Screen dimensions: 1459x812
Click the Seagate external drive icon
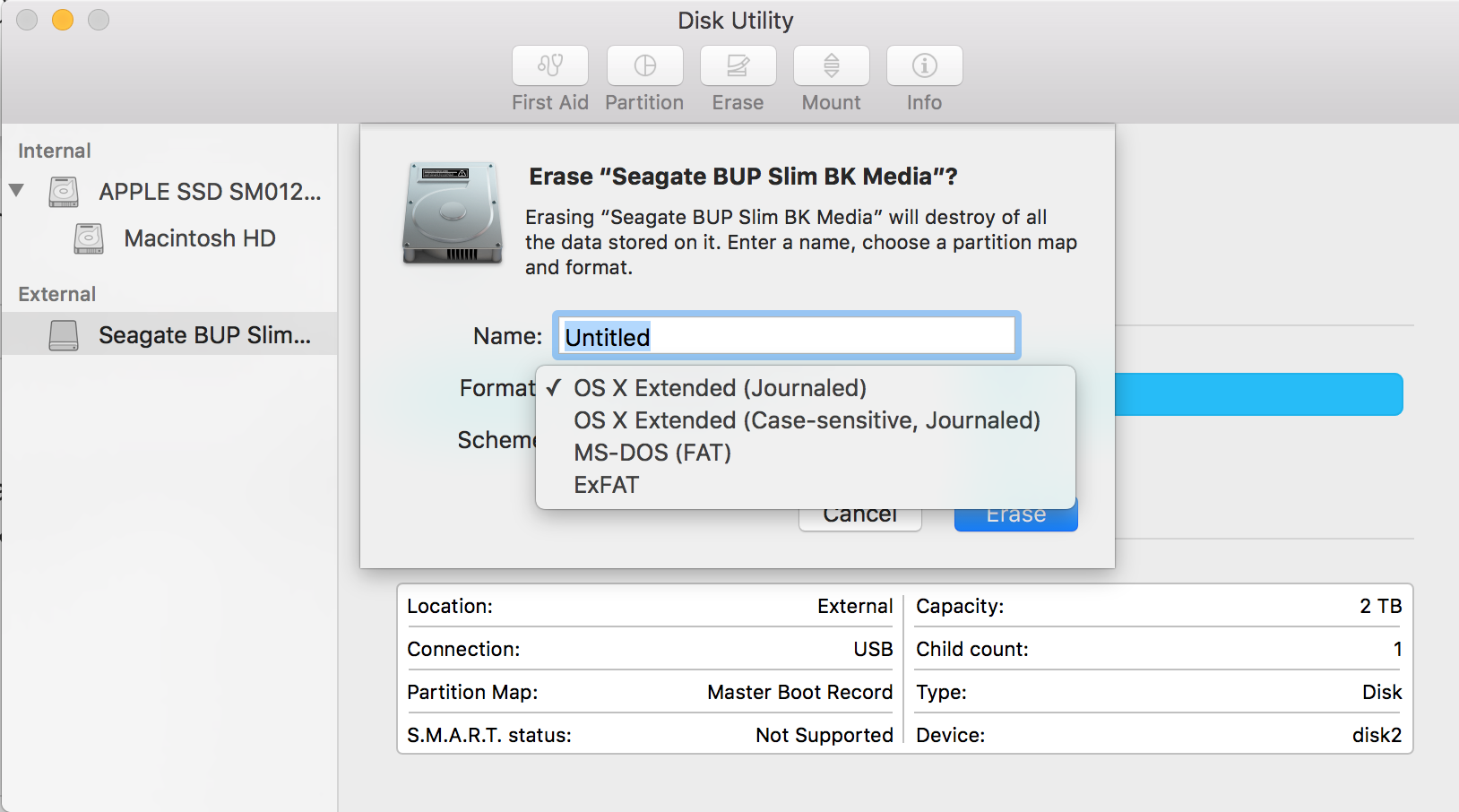pyautogui.click(x=64, y=335)
